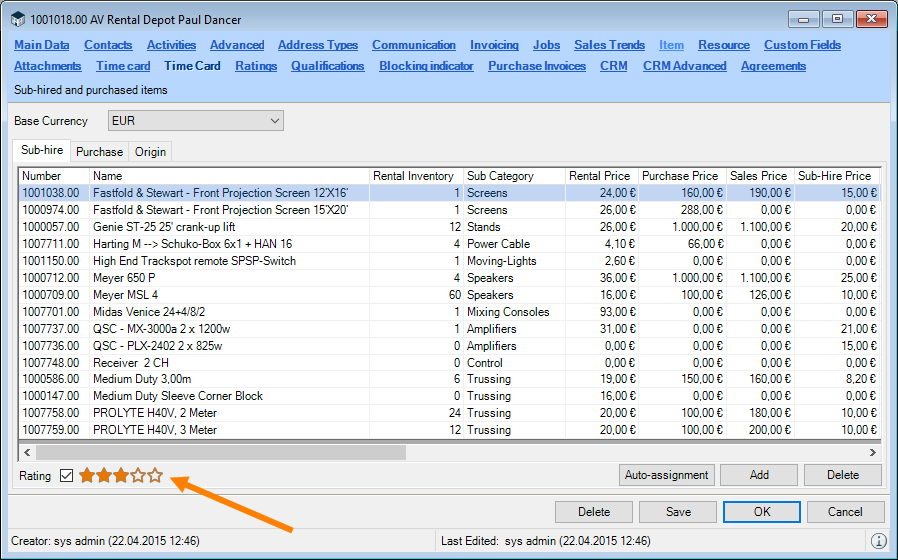
Task: Set rating to four stars
Action: pos(138,476)
